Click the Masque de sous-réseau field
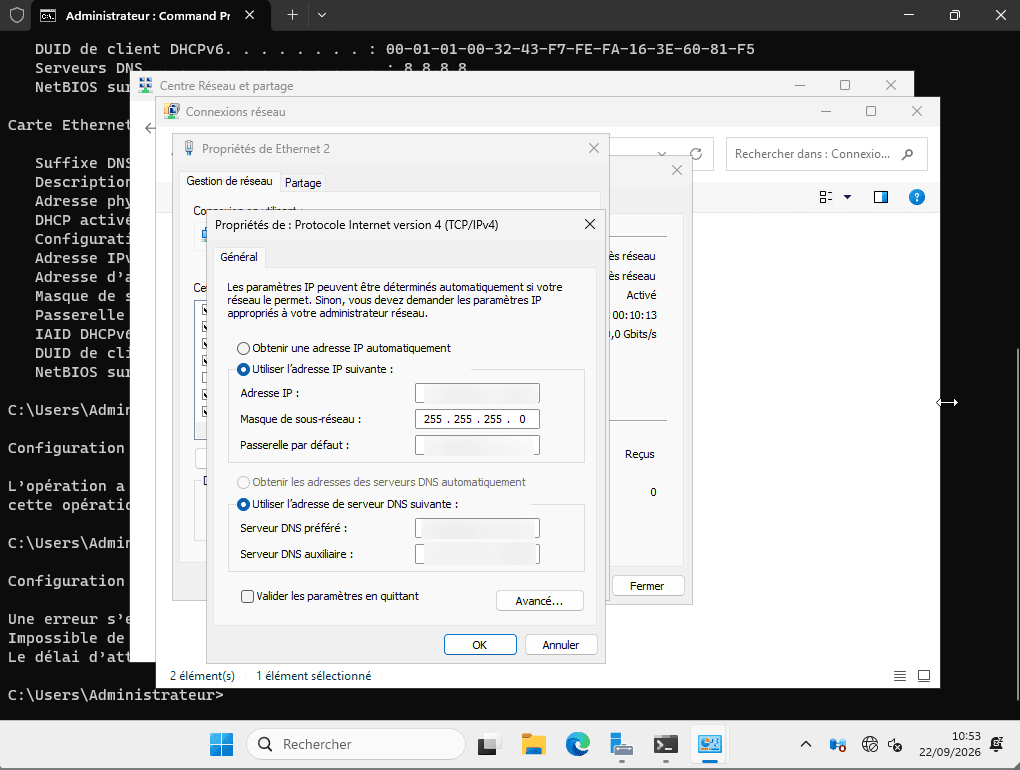1020x770 pixels. pyautogui.click(x=477, y=419)
